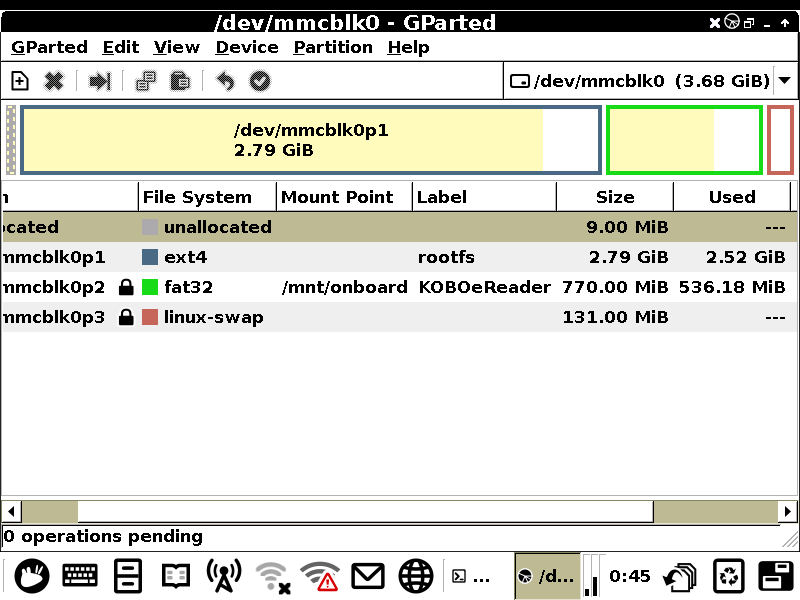Click the rootfs label cell
This screenshot has width=800, height=600.
pos(446,257)
